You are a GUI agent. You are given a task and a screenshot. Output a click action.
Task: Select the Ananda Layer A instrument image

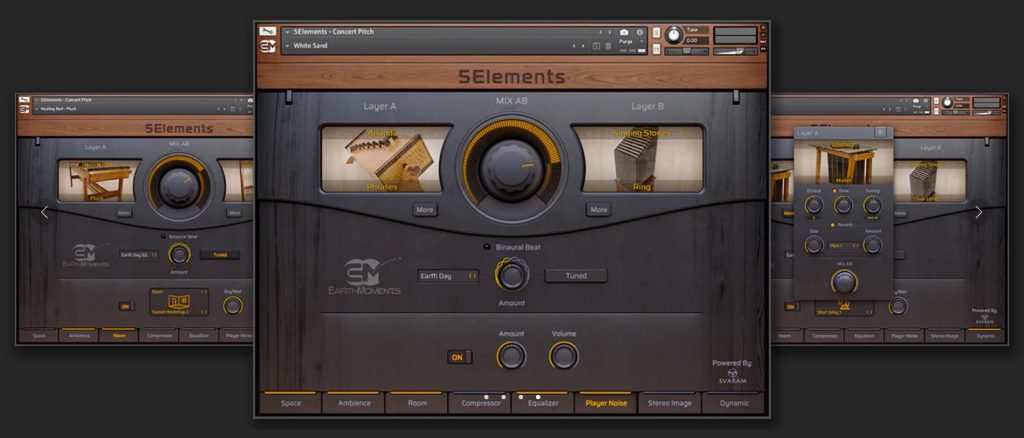[387, 159]
